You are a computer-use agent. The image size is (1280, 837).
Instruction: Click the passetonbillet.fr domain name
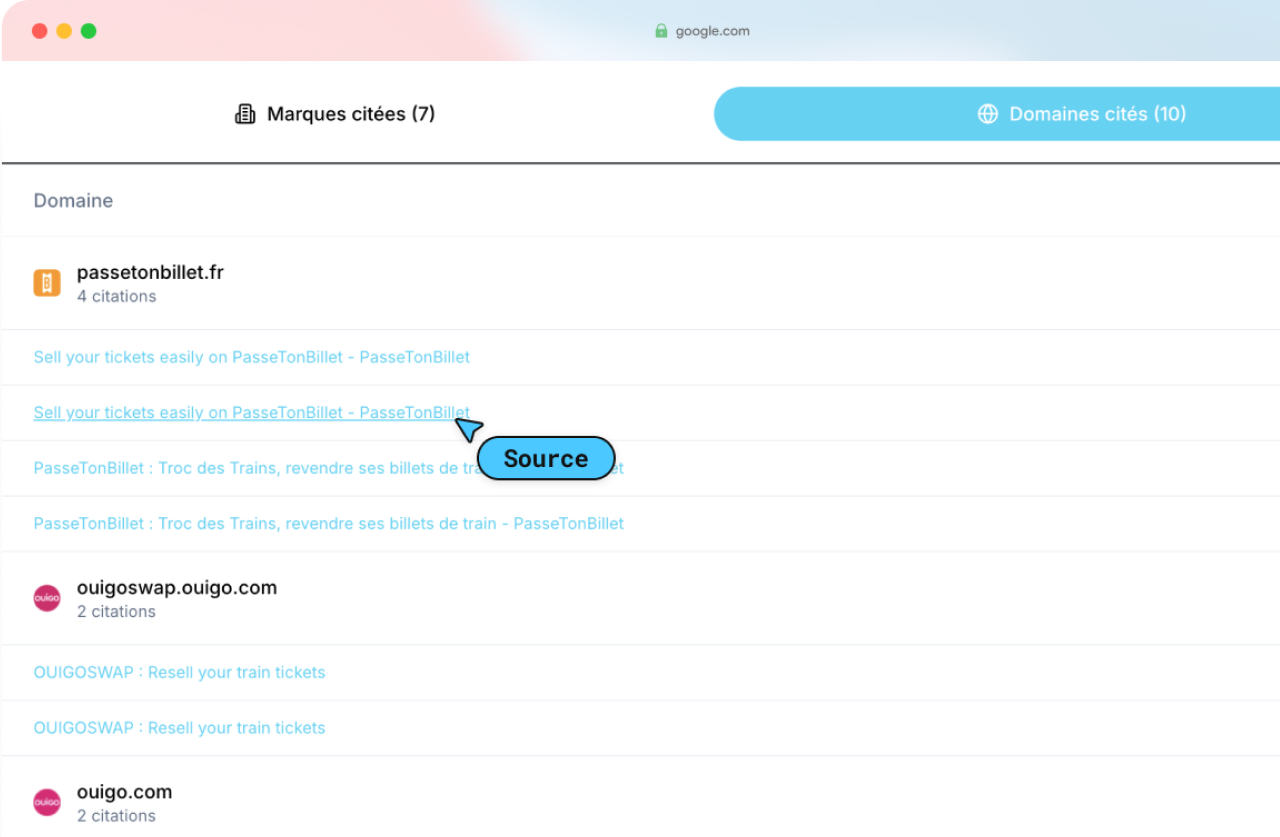click(x=150, y=272)
